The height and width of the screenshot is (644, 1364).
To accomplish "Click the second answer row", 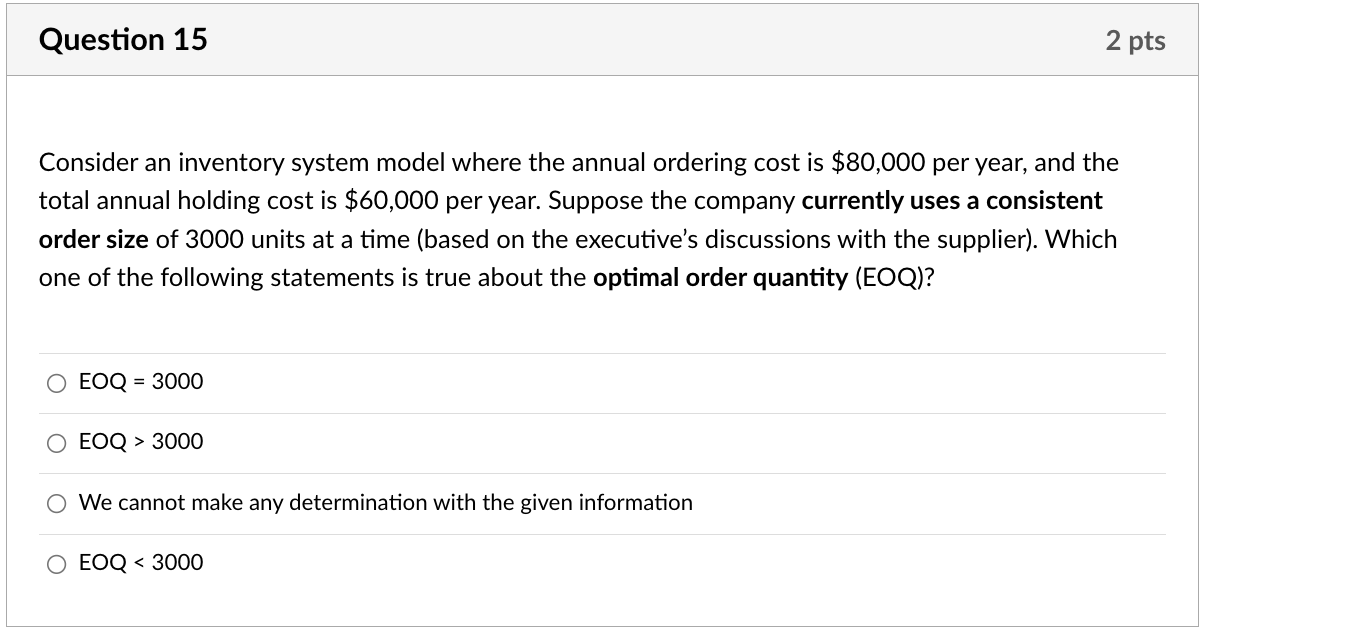I will point(600,442).
